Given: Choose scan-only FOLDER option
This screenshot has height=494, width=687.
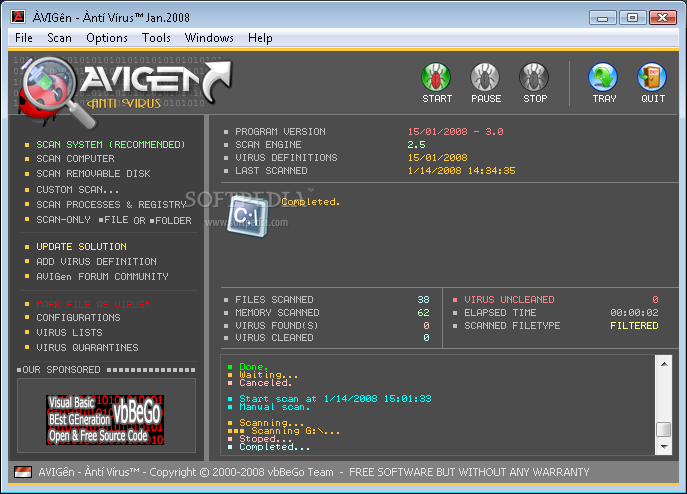Looking at the screenshot, I should click(x=171, y=220).
